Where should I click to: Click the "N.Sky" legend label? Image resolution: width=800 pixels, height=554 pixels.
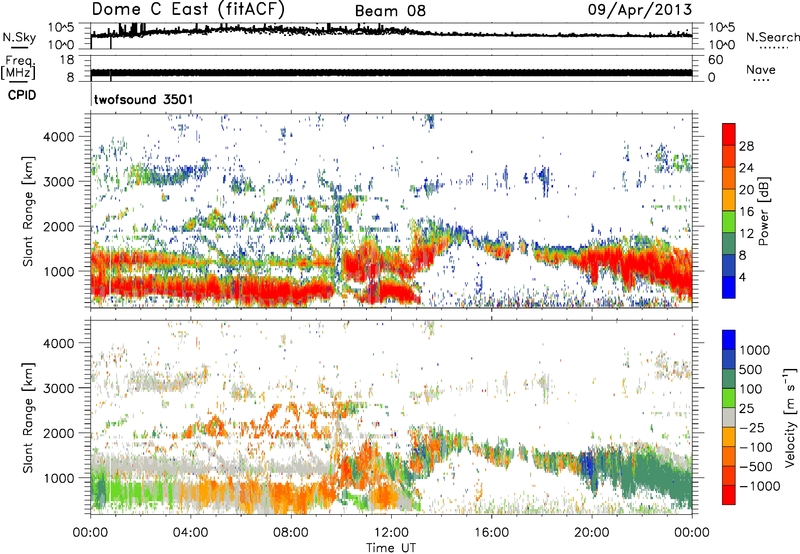[19, 37]
